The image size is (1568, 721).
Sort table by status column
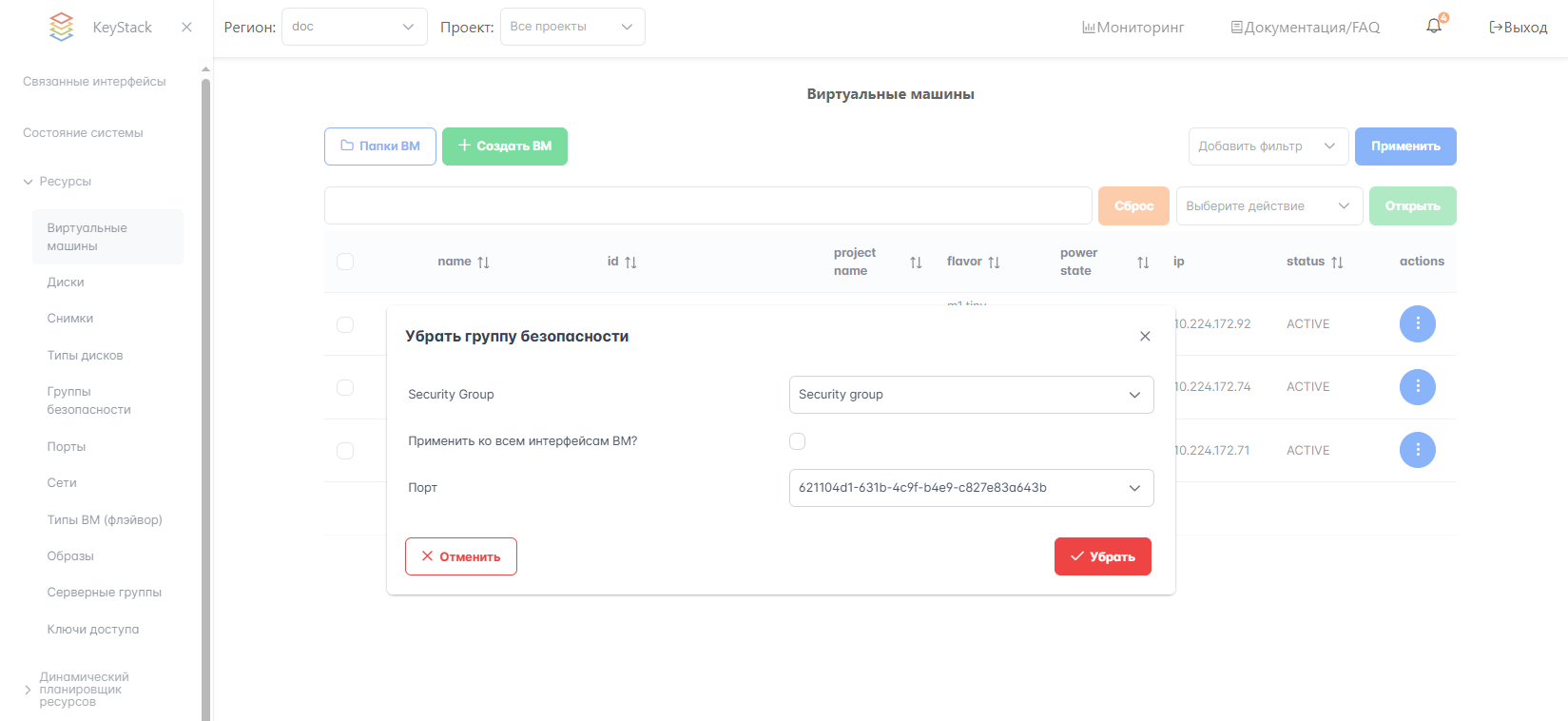[1337, 262]
